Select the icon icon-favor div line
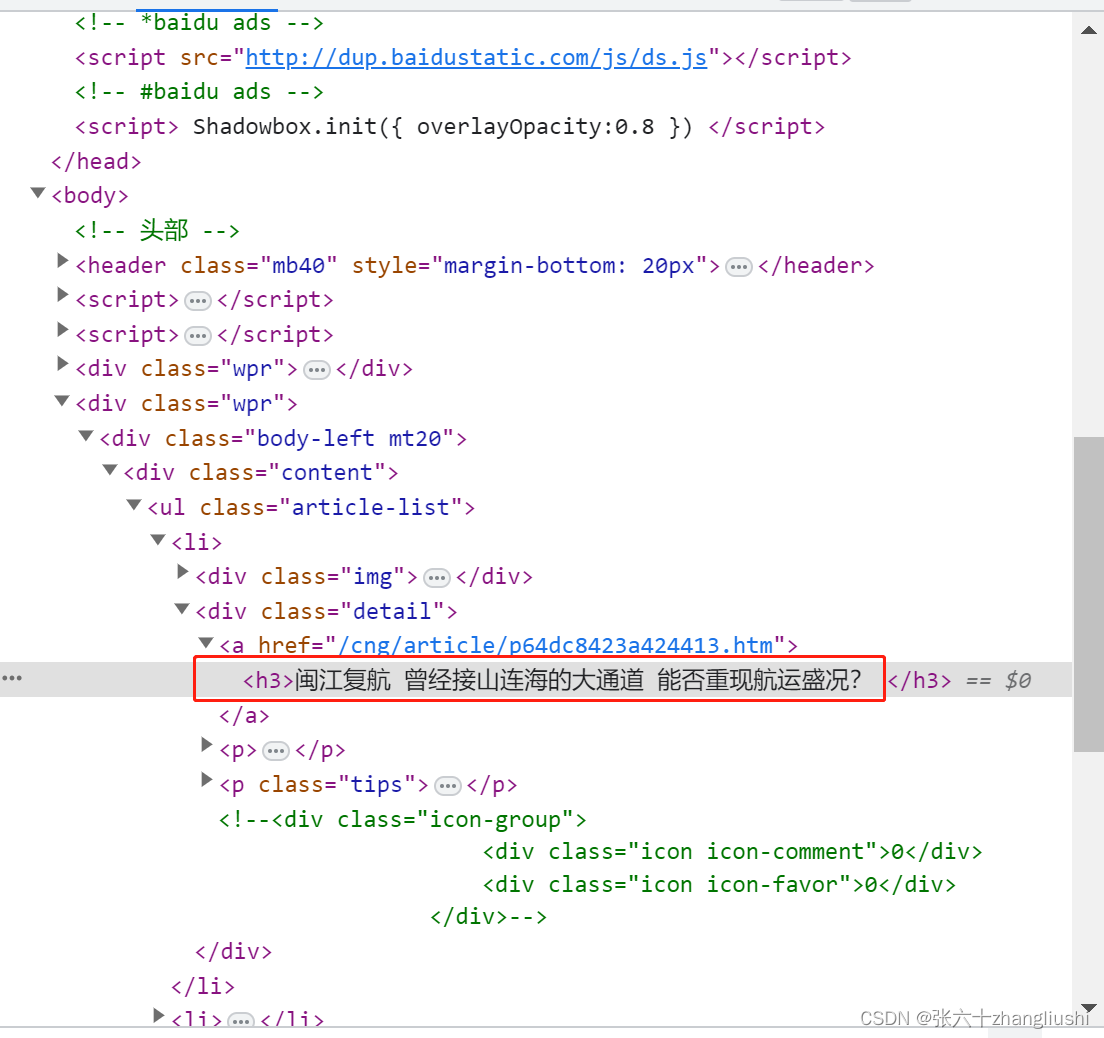1104x1038 pixels. [x=719, y=885]
